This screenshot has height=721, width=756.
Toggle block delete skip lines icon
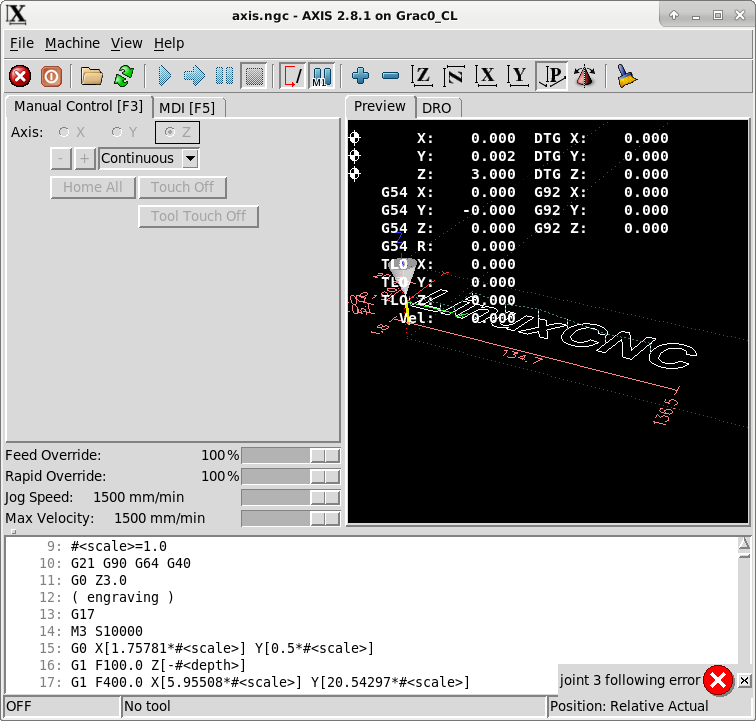pos(292,76)
